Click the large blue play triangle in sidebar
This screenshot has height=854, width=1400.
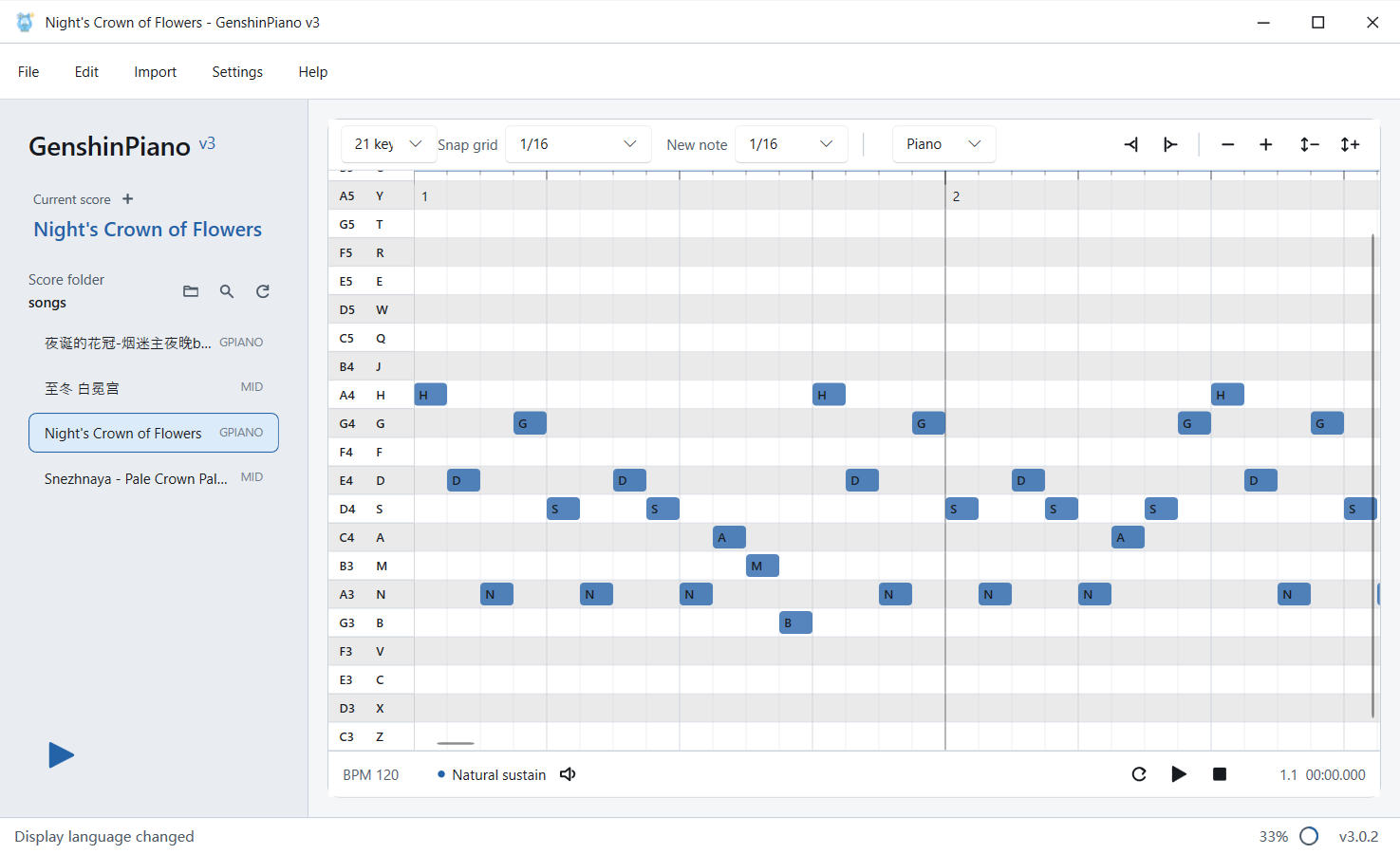pos(61,755)
